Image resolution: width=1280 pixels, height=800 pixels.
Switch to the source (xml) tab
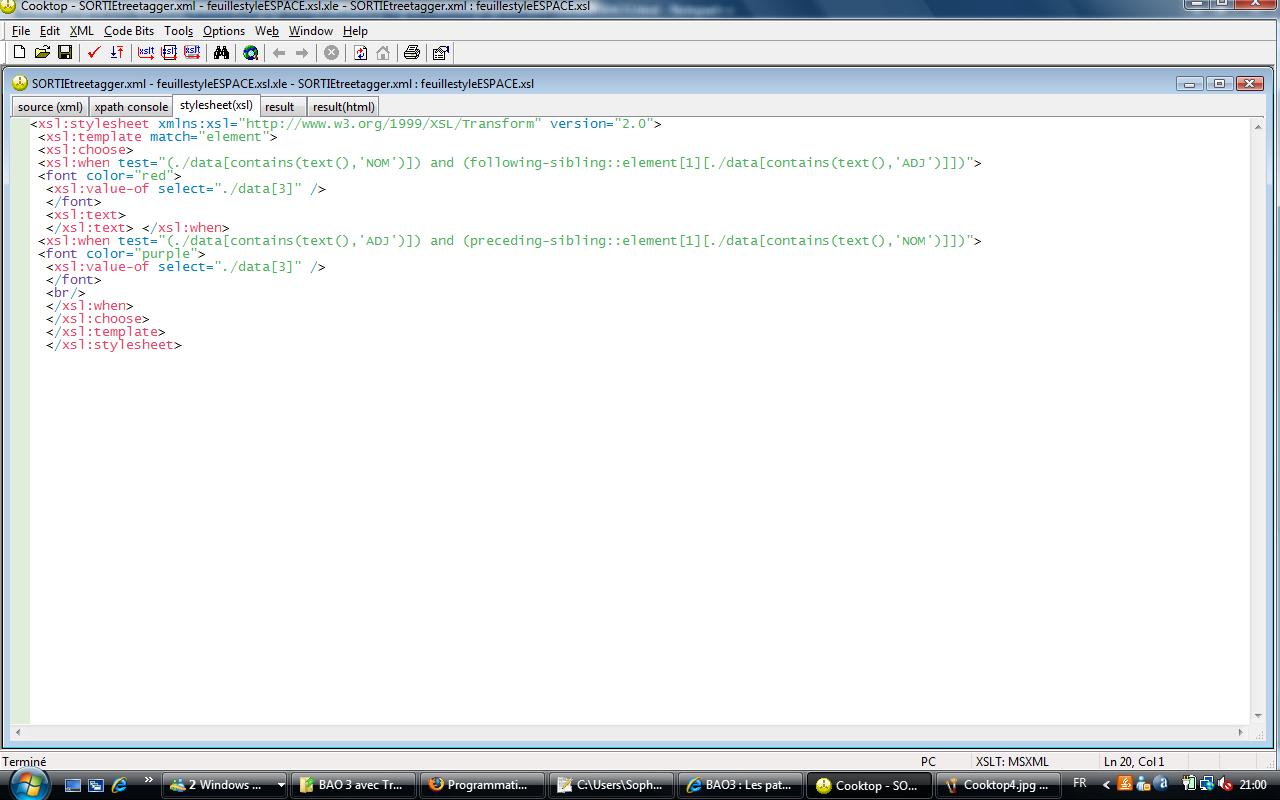50,107
